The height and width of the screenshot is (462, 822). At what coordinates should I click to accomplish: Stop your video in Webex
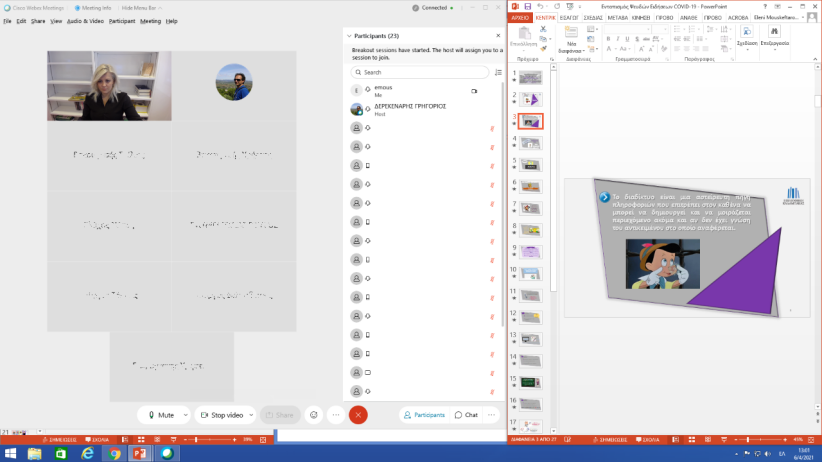(x=221, y=415)
